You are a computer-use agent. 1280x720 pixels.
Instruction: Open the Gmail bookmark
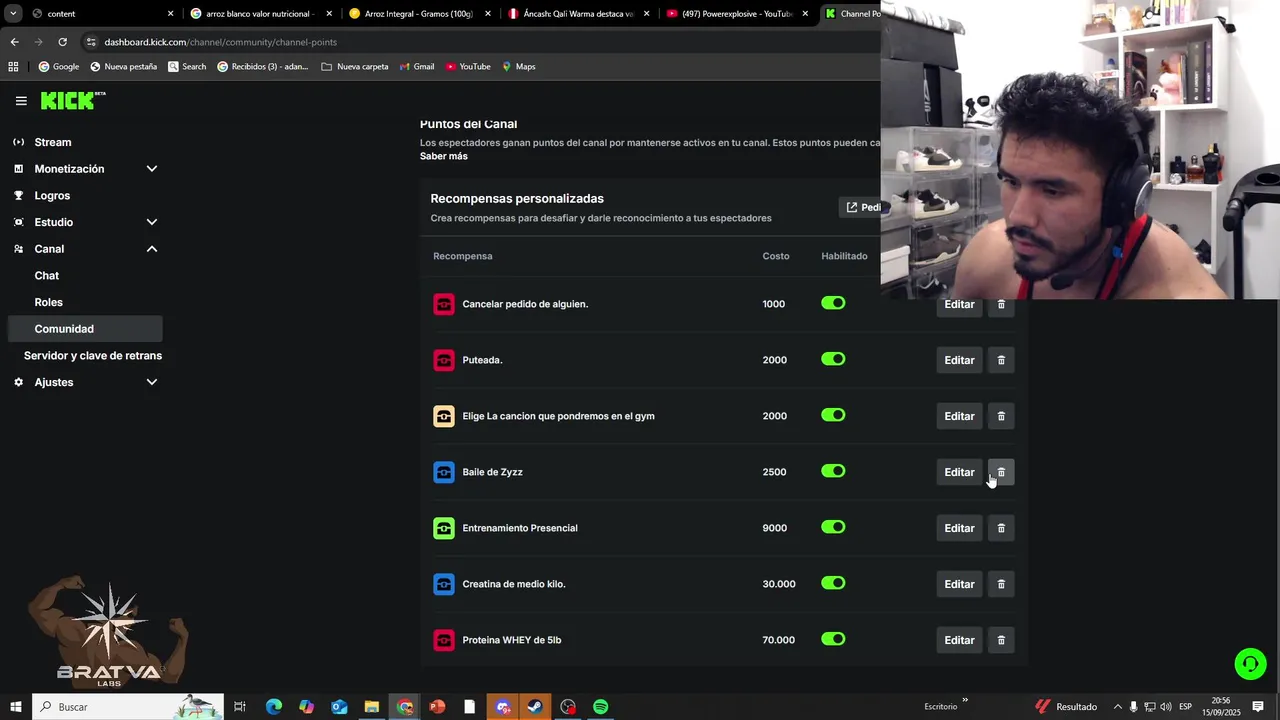pos(417,67)
